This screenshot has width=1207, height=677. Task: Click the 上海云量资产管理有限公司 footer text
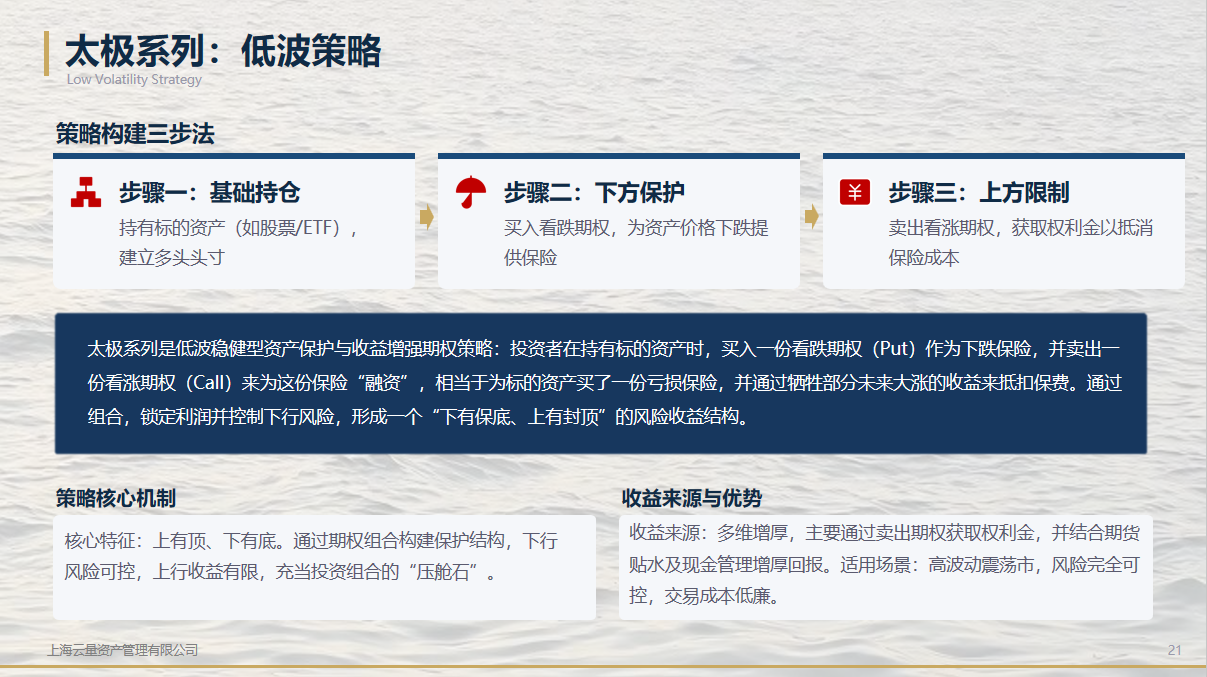[x=123, y=650]
